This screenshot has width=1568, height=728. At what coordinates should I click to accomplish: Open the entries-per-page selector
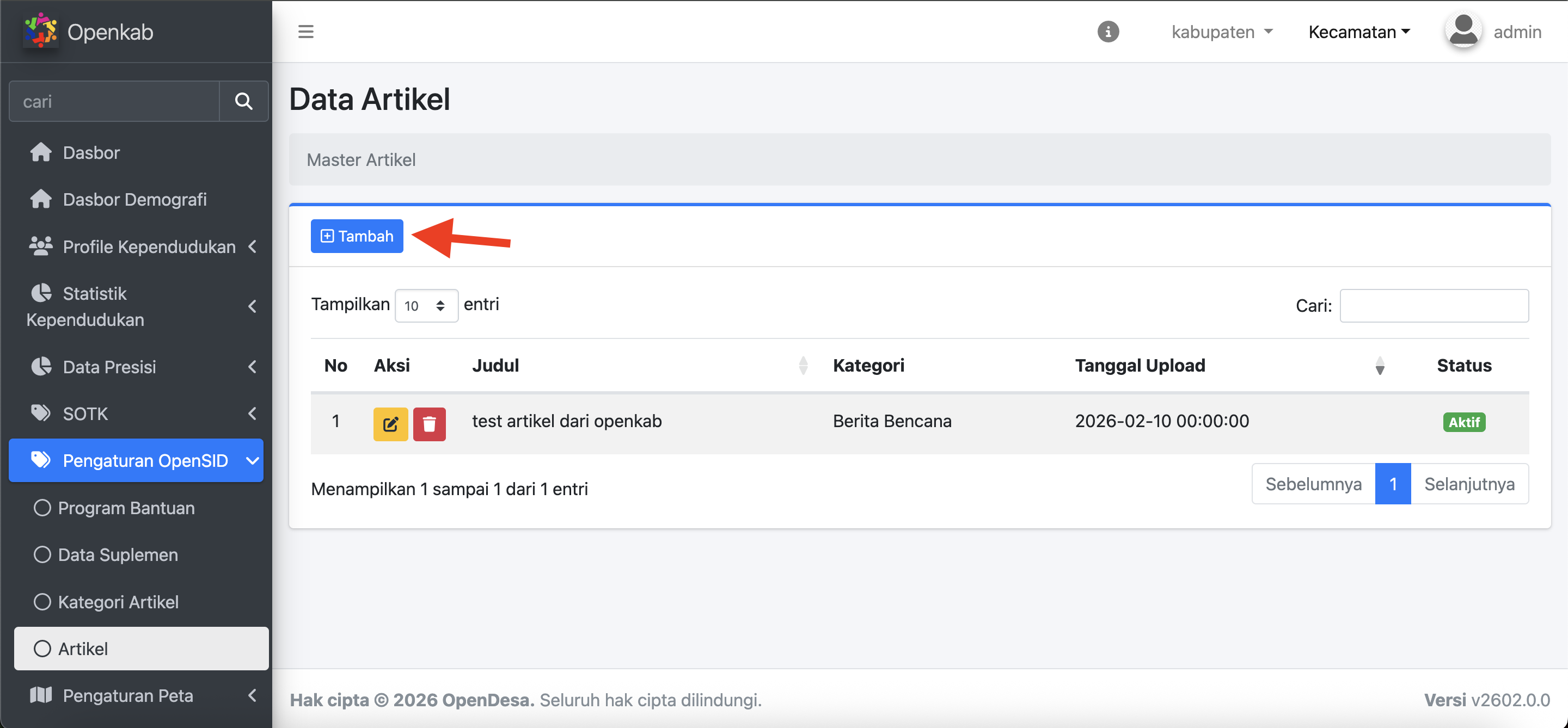[x=425, y=305]
